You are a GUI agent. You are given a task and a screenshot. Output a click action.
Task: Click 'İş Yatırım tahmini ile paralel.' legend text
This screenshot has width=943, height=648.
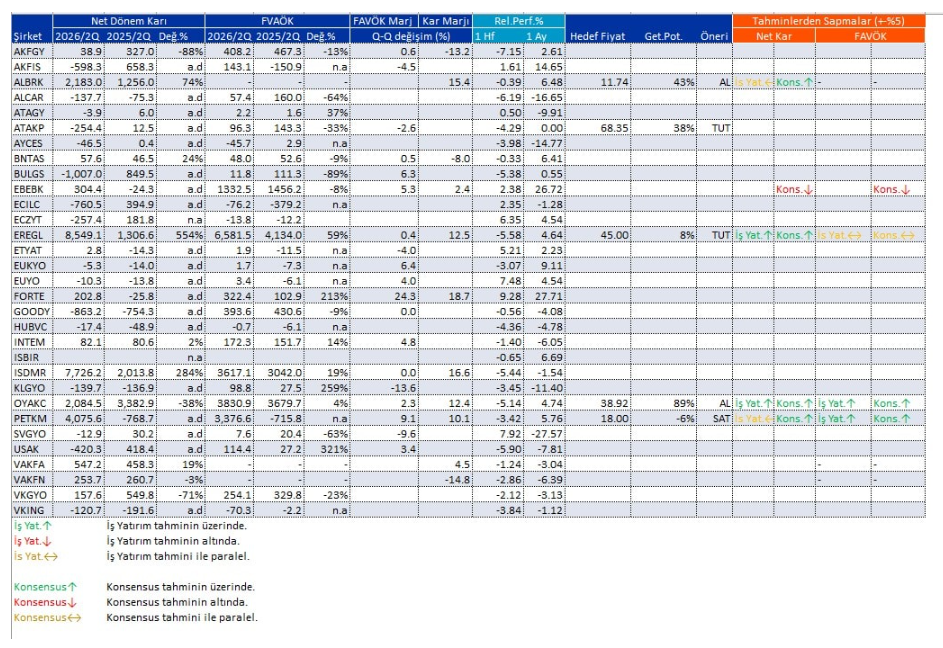tap(177, 556)
